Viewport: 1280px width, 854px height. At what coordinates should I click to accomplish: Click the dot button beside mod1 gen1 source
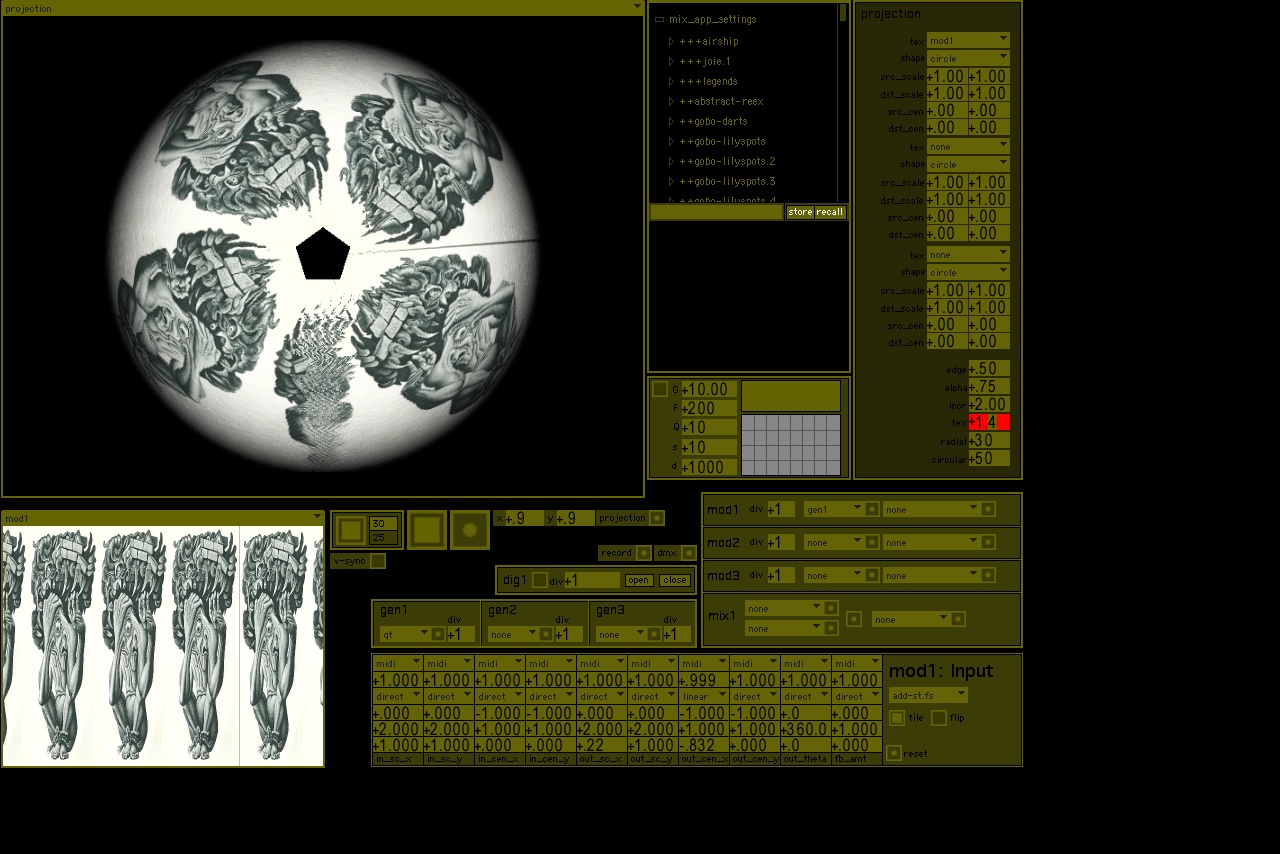coord(872,509)
